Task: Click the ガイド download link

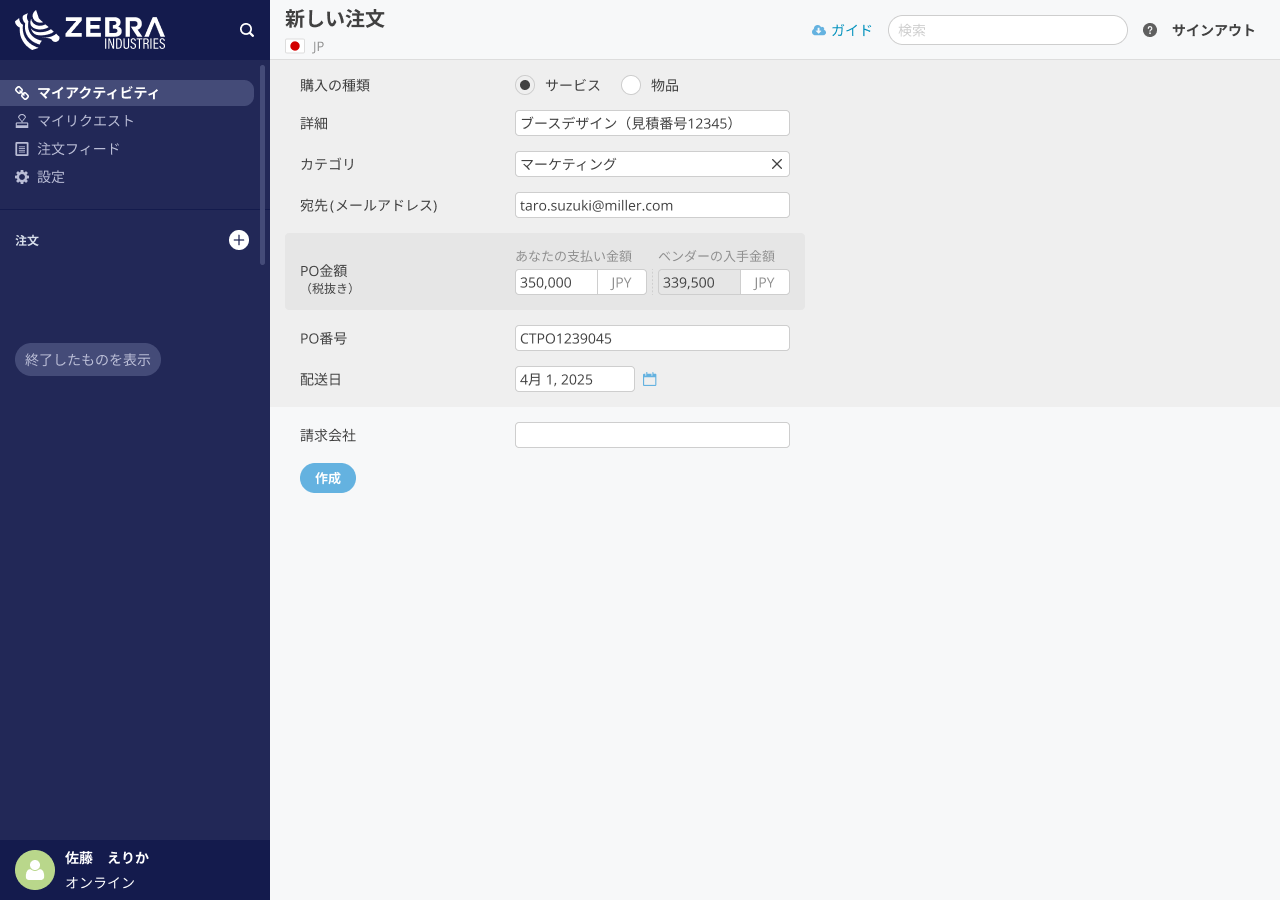Action: click(842, 30)
